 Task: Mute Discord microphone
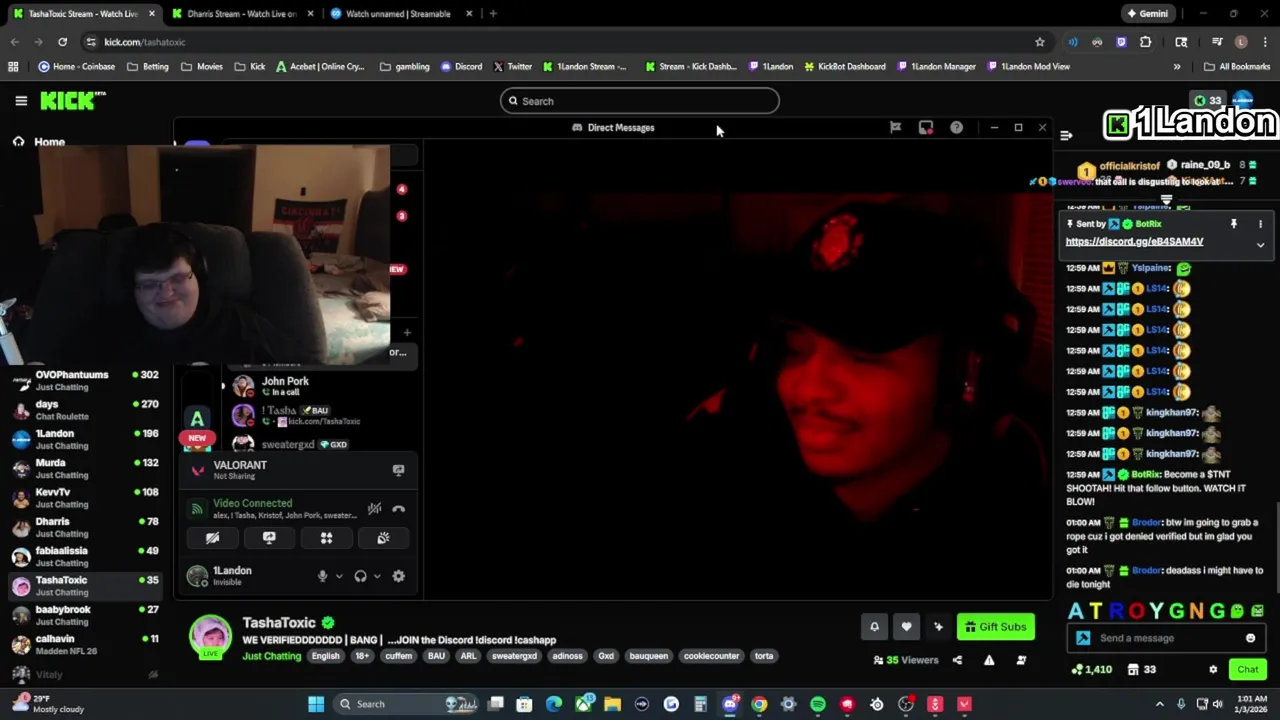322,576
